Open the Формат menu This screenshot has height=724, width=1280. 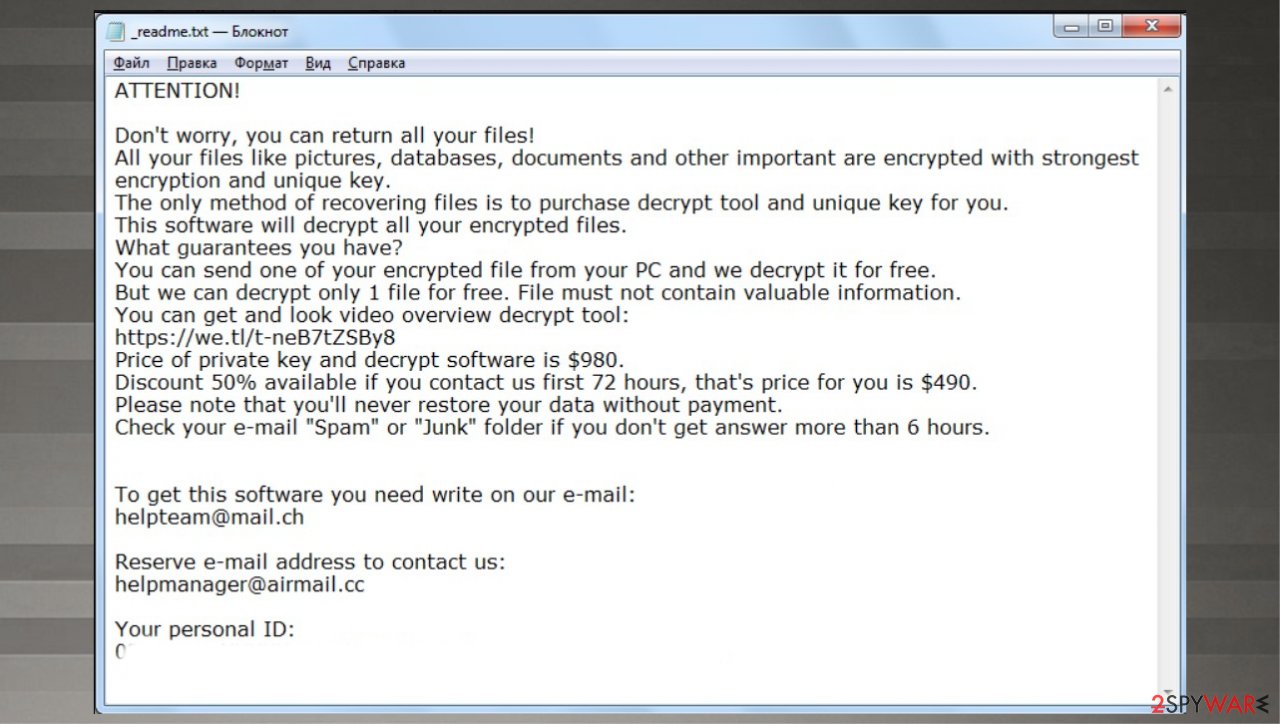point(261,63)
